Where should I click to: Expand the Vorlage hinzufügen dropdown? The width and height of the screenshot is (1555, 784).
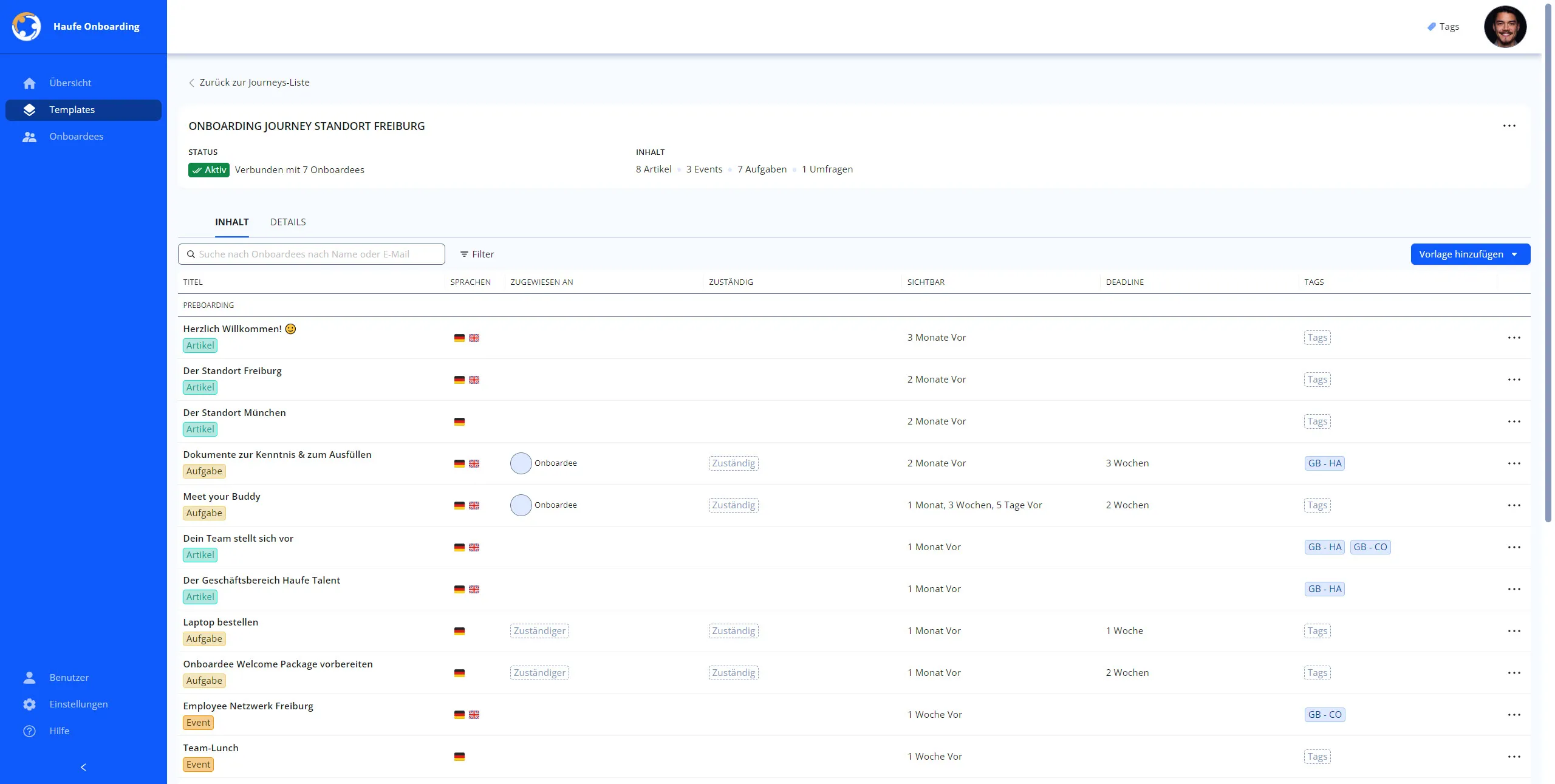(x=1514, y=254)
